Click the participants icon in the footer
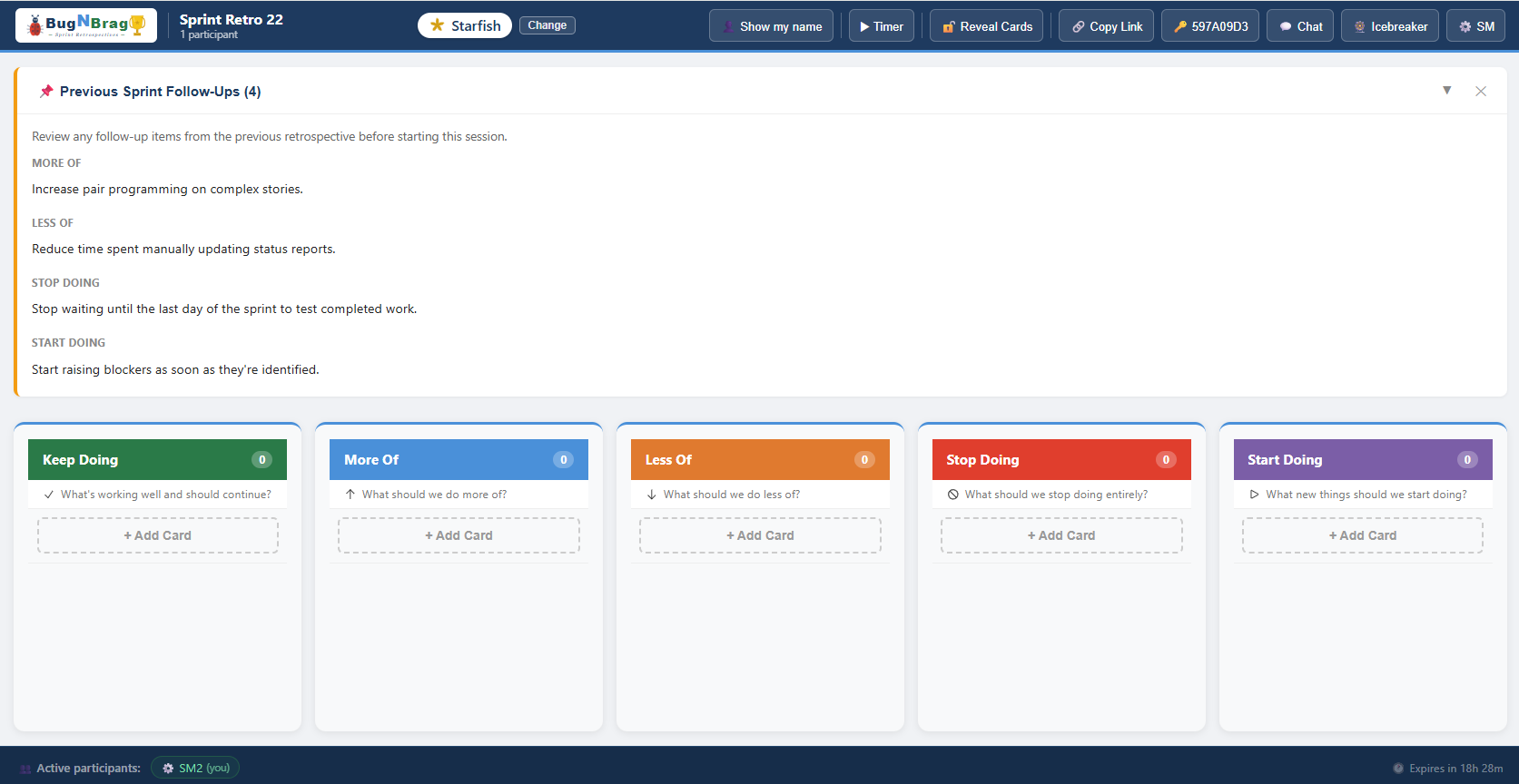This screenshot has width=1519, height=784. (x=25, y=769)
